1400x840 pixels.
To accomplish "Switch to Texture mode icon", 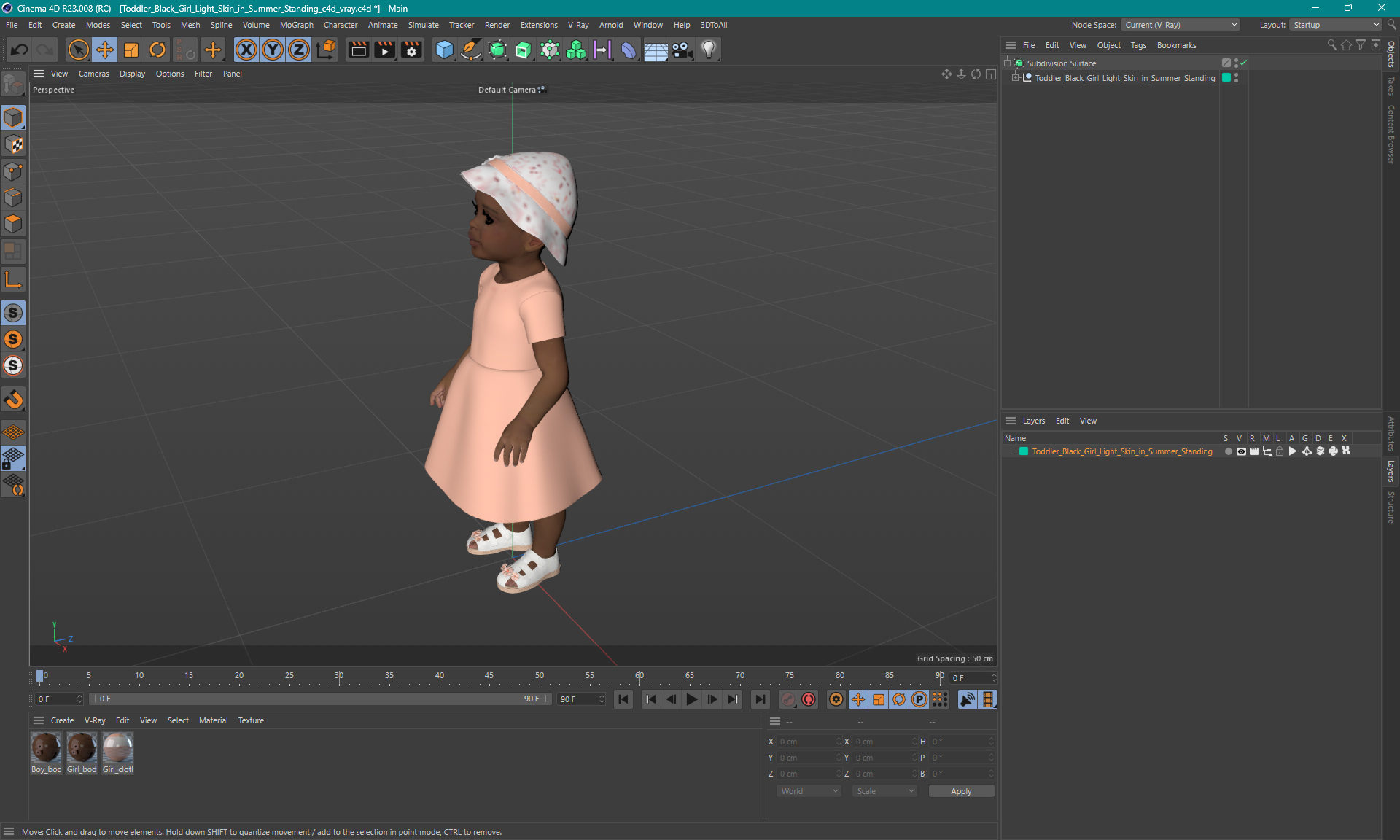I will coord(13,144).
